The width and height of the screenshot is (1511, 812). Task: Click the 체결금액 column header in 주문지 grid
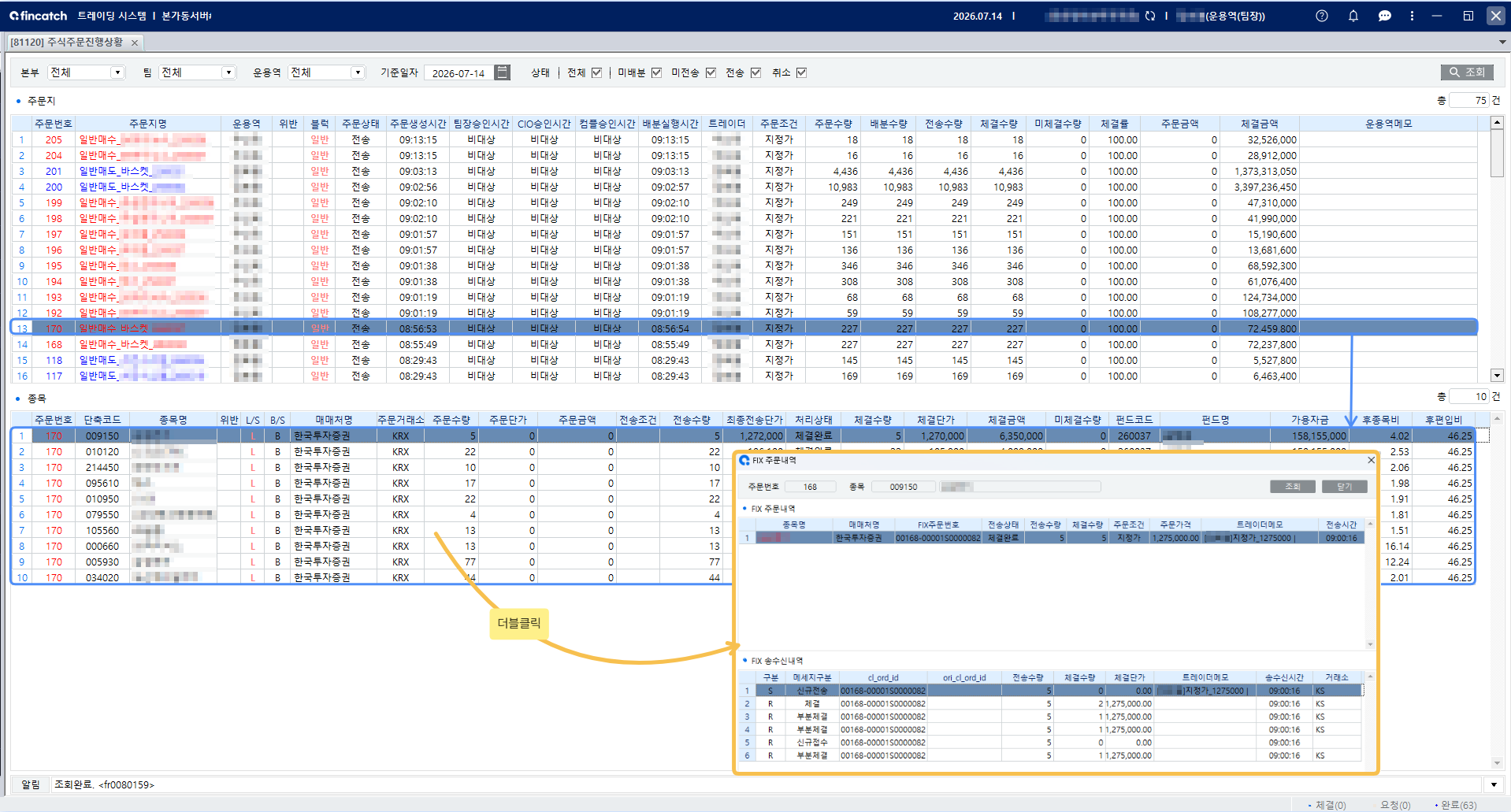tap(1260, 124)
